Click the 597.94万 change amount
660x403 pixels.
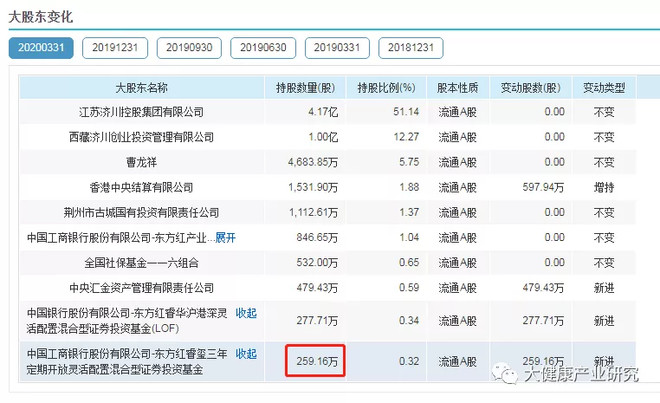click(x=543, y=187)
